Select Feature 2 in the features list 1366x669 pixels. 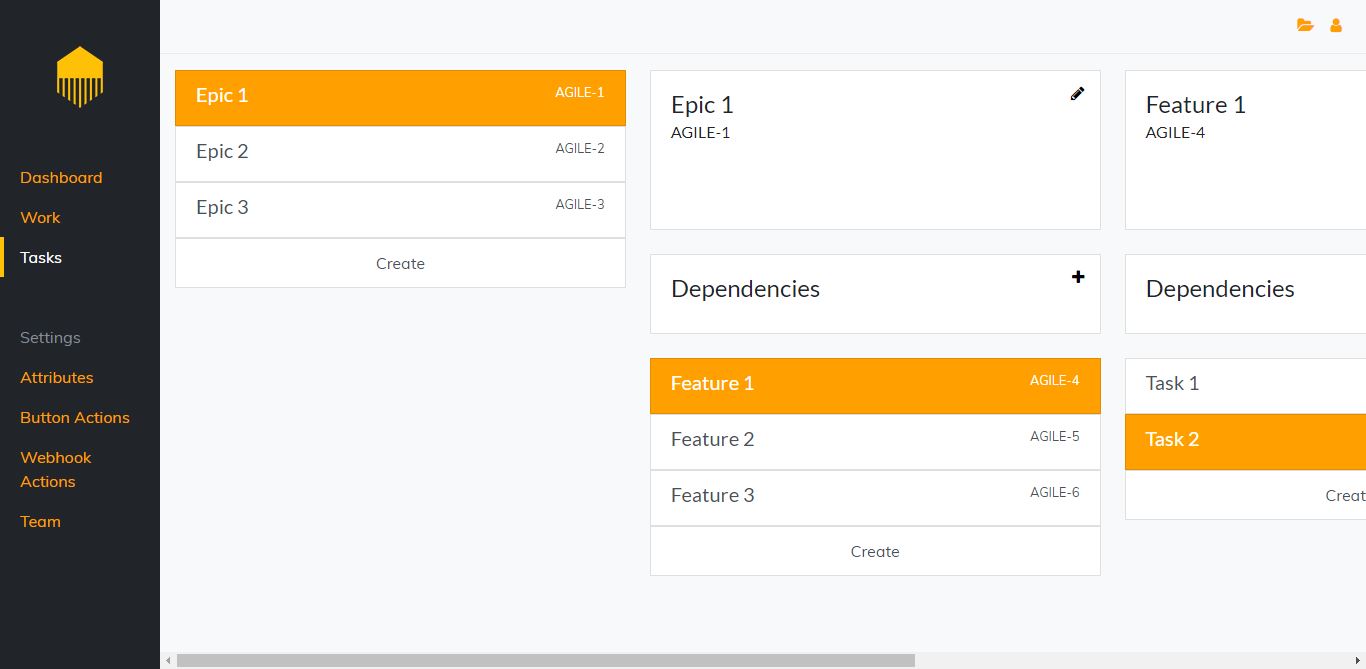point(875,442)
